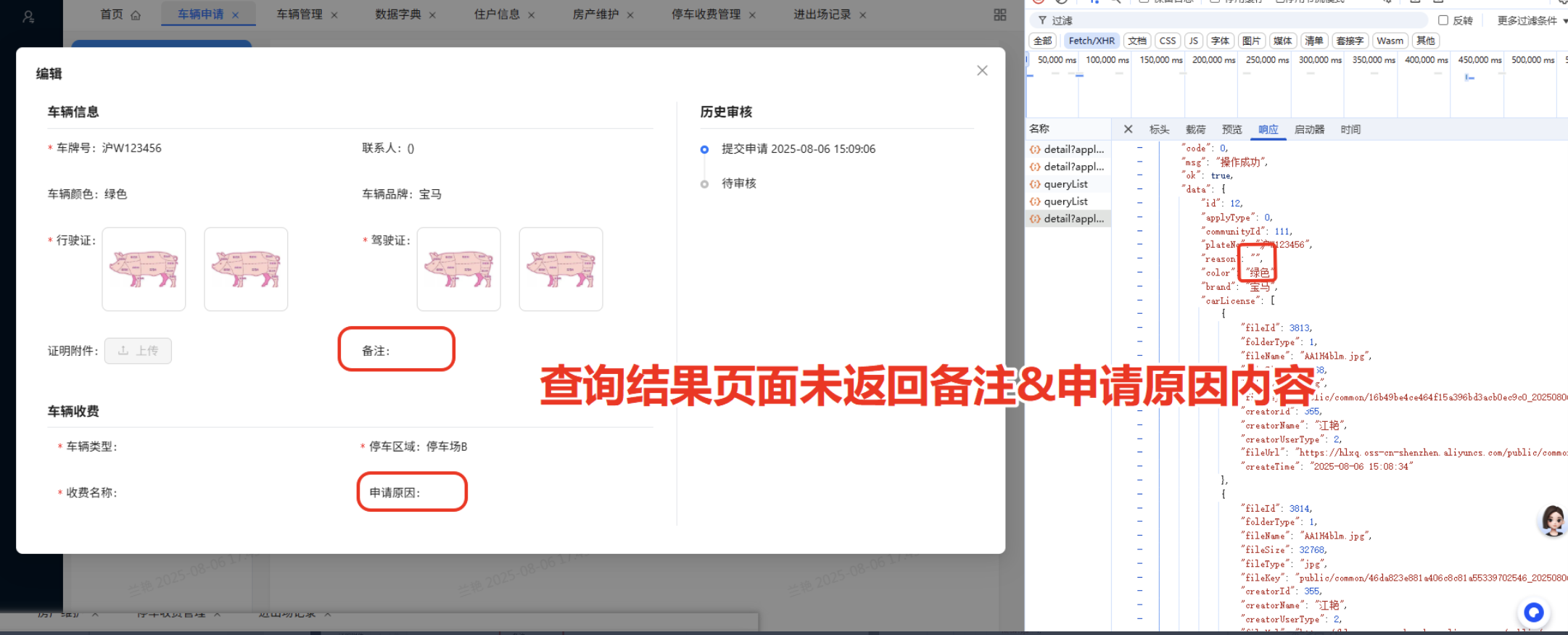Open the first 行驶证 pig thumbnail
Viewport: 1568px width, 635px height.
(144, 269)
